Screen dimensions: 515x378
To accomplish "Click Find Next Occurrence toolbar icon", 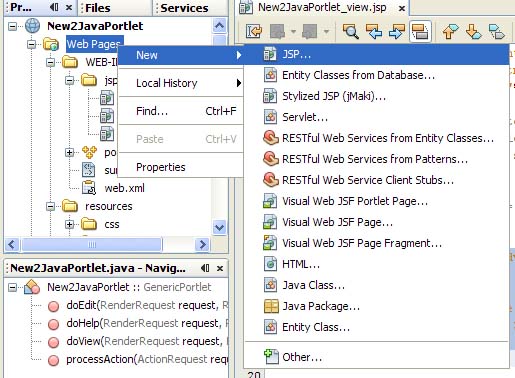I will [x=397, y=32].
